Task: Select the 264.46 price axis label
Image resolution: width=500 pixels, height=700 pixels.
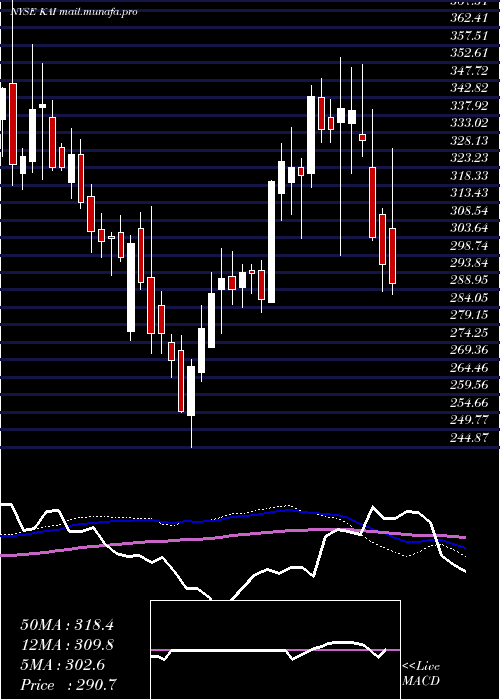Action: (469, 367)
